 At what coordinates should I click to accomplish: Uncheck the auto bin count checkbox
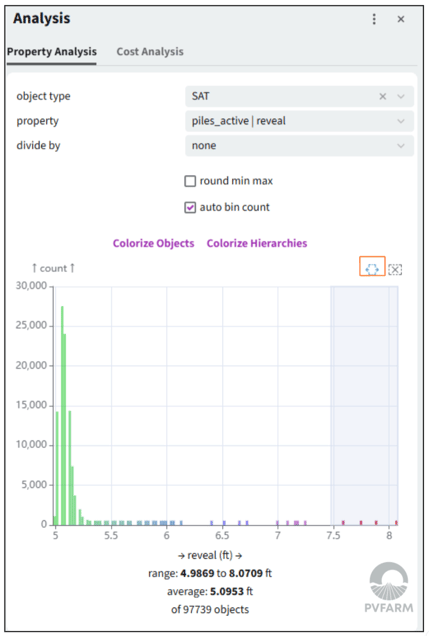190,207
